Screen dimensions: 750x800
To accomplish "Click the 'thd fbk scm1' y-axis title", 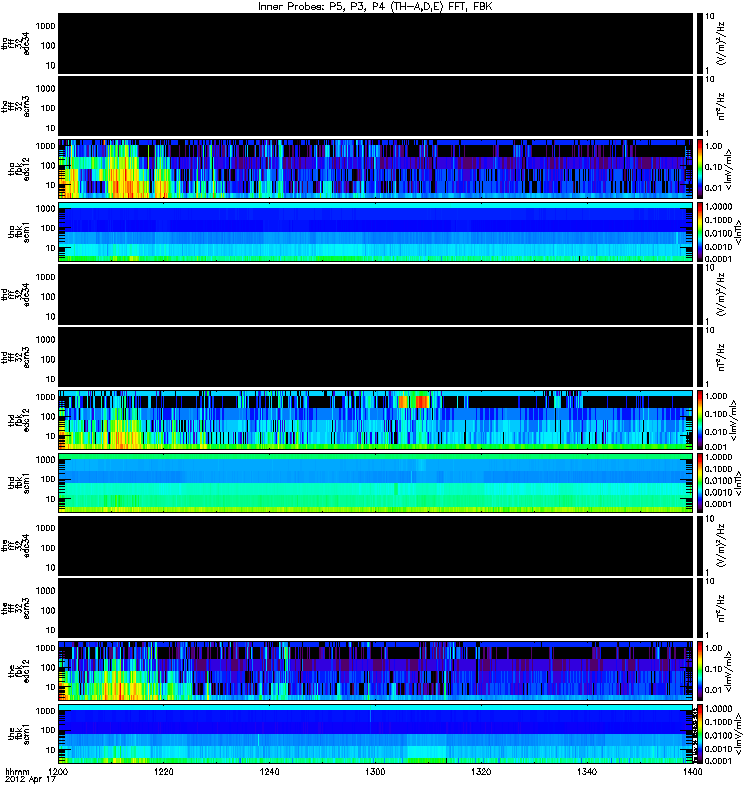I will [x=19, y=483].
